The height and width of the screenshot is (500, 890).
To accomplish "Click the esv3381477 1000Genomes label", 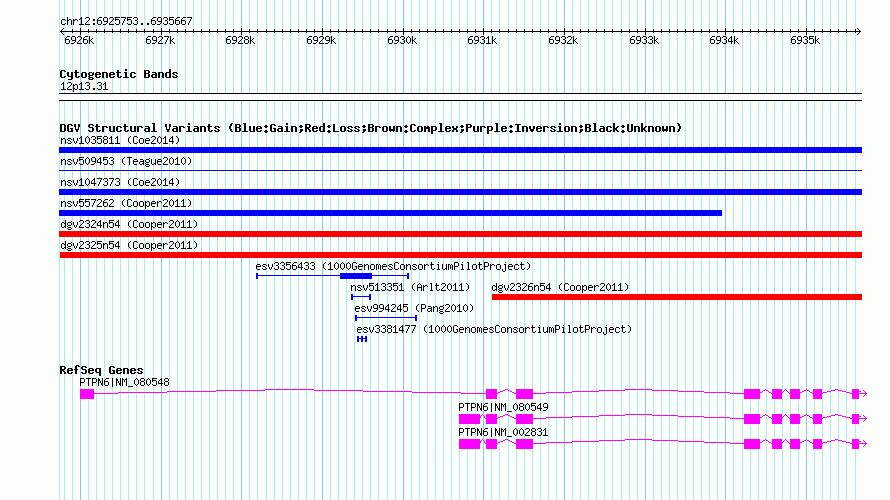I will pos(494,329).
